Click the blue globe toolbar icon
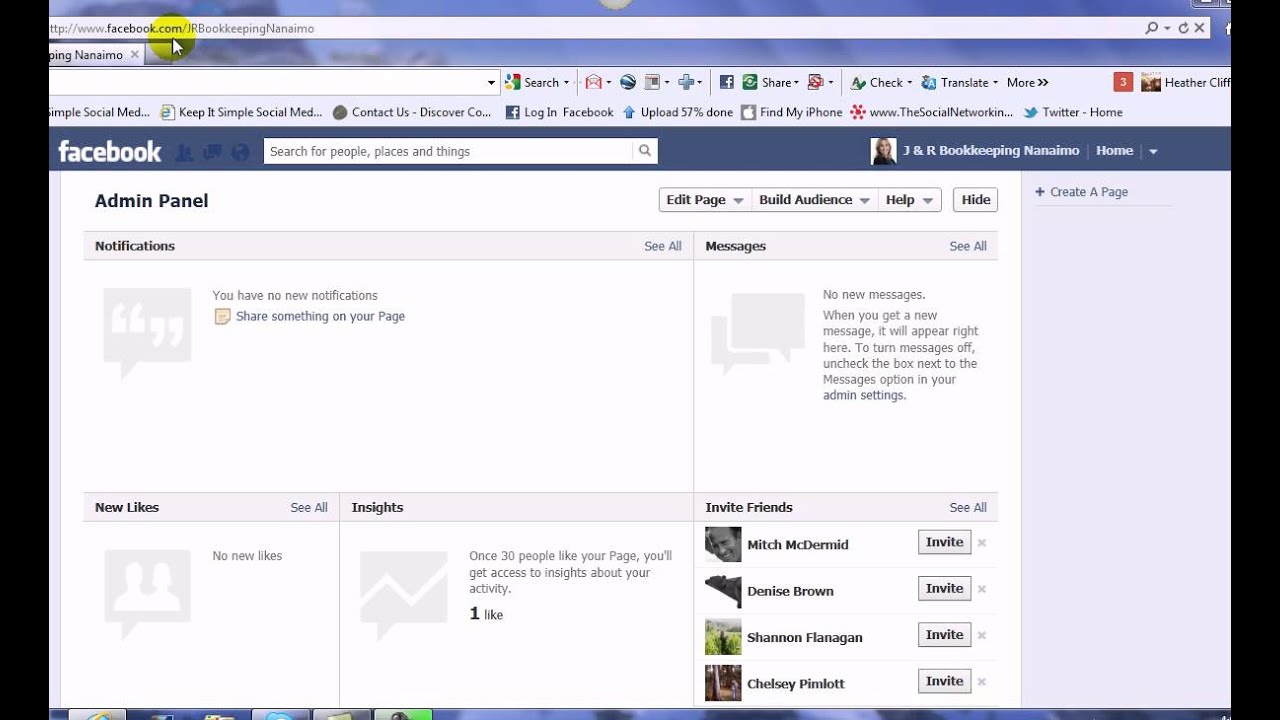This screenshot has height=720, width=1280. pyautogui.click(x=628, y=83)
